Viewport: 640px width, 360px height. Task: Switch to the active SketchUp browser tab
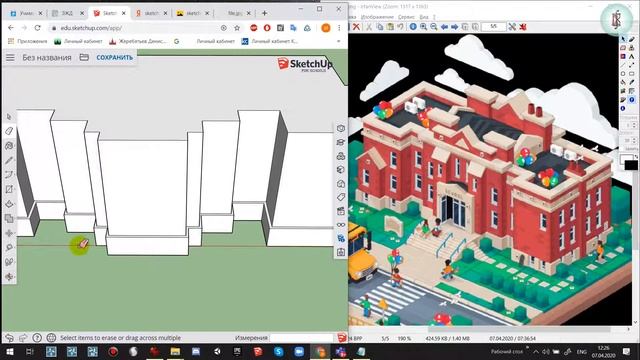tap(109, 13)
